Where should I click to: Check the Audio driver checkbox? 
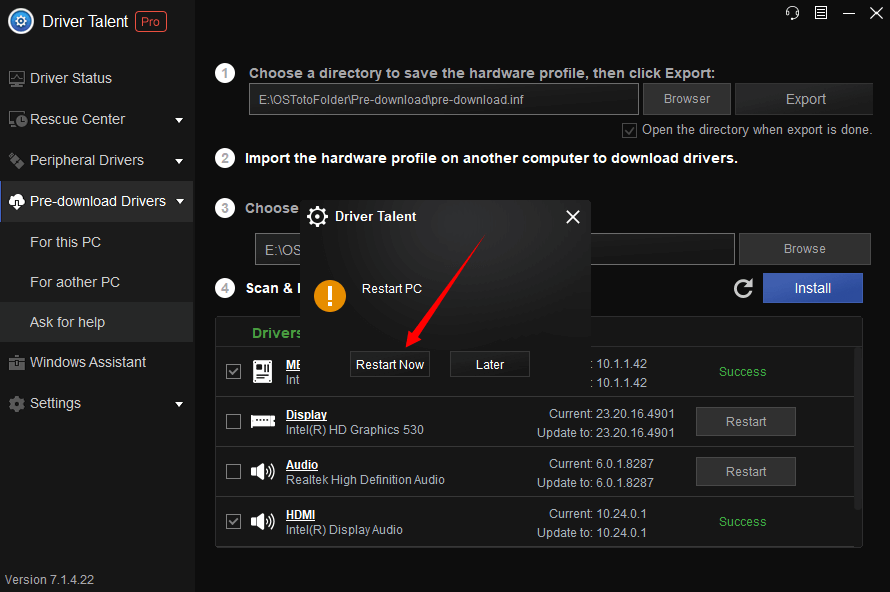(x=233, y=472)
